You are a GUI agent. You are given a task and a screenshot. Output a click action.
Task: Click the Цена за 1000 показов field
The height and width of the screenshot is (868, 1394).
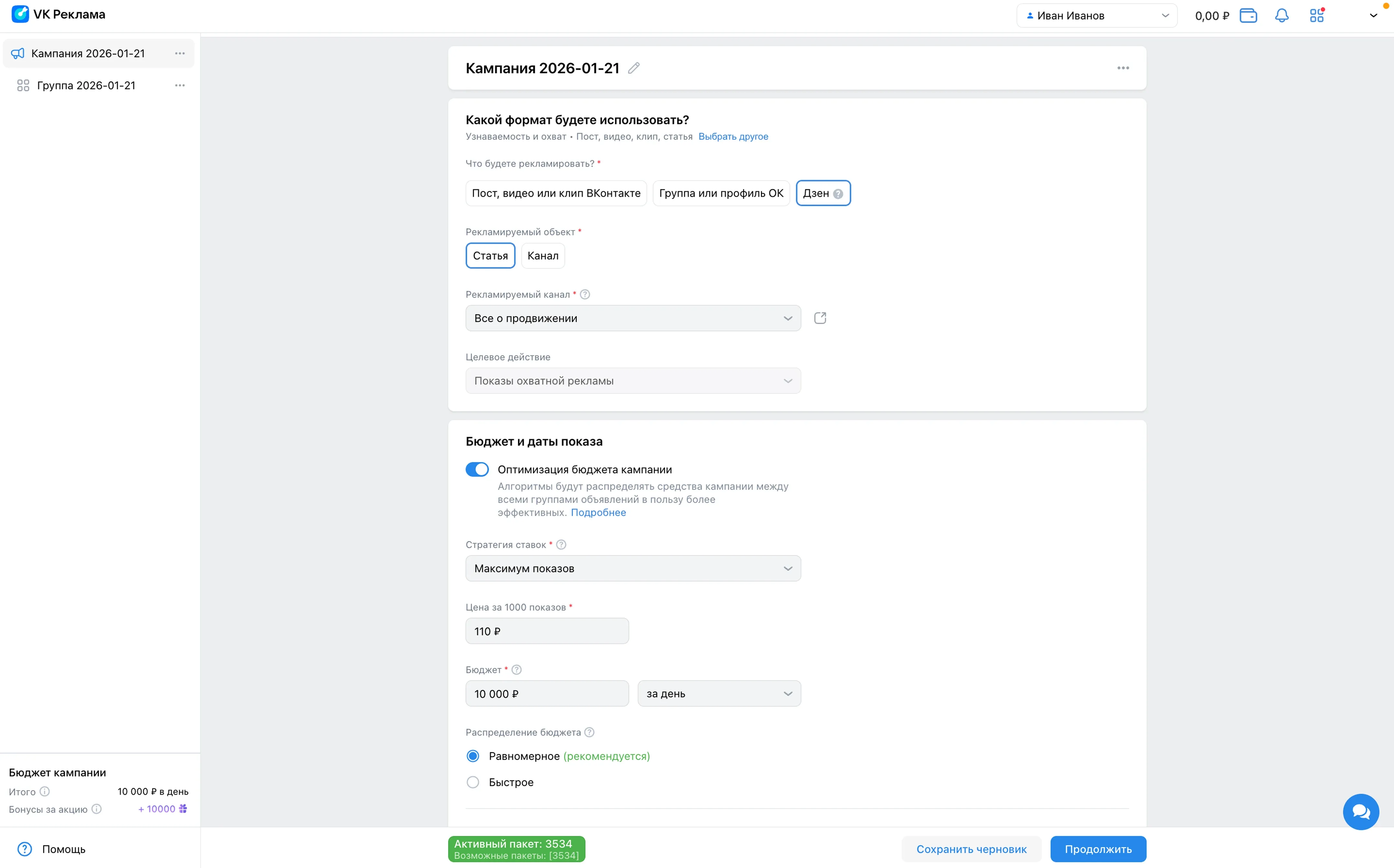(546, 631)
